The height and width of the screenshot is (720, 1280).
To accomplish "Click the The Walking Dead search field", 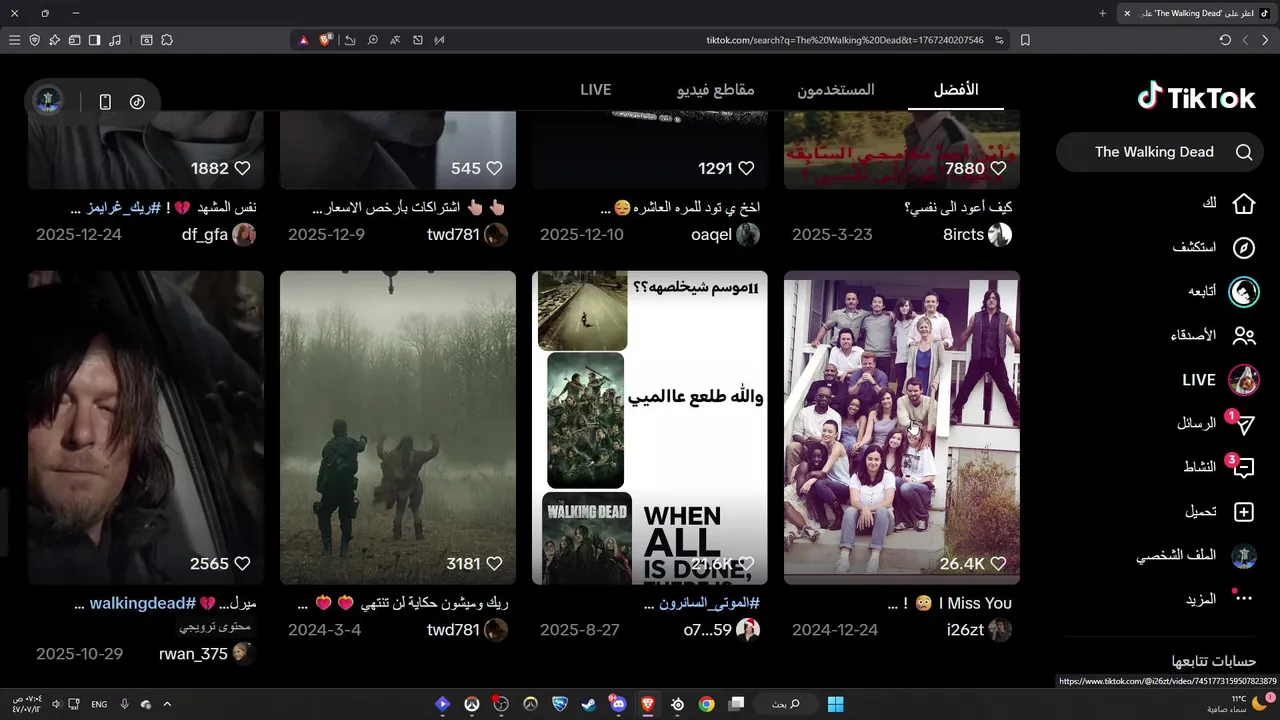I will [x=1160, y=152].
